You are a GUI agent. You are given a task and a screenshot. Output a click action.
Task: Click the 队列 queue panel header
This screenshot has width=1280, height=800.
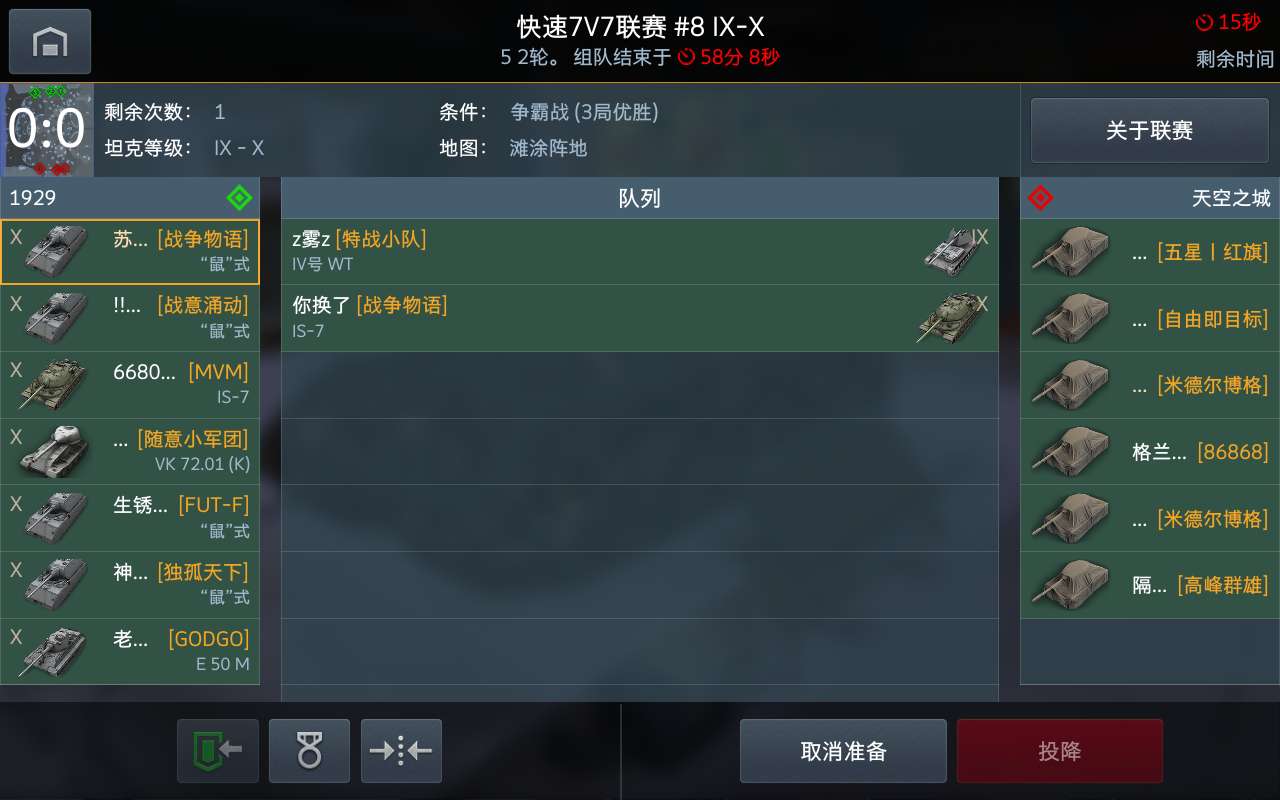pos(640,198)
